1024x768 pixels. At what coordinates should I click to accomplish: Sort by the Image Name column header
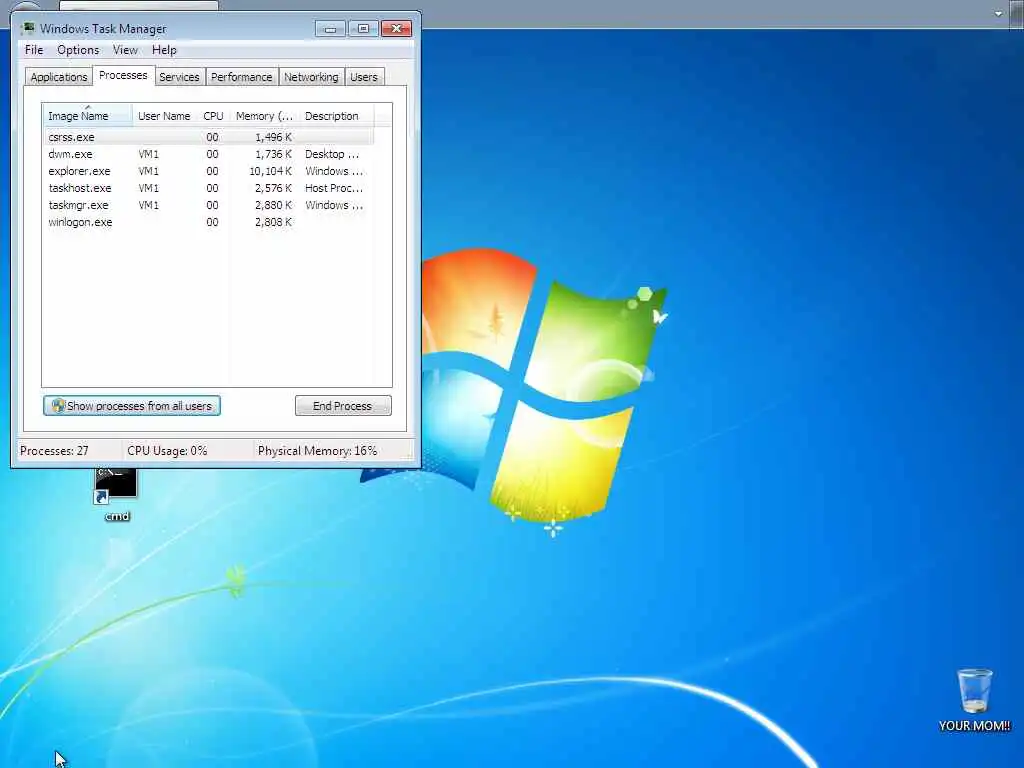88,116
